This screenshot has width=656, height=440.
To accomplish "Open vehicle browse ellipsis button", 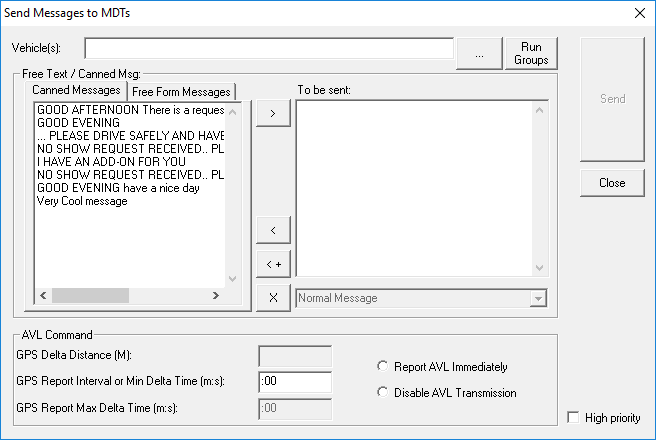I will (479, 54).
